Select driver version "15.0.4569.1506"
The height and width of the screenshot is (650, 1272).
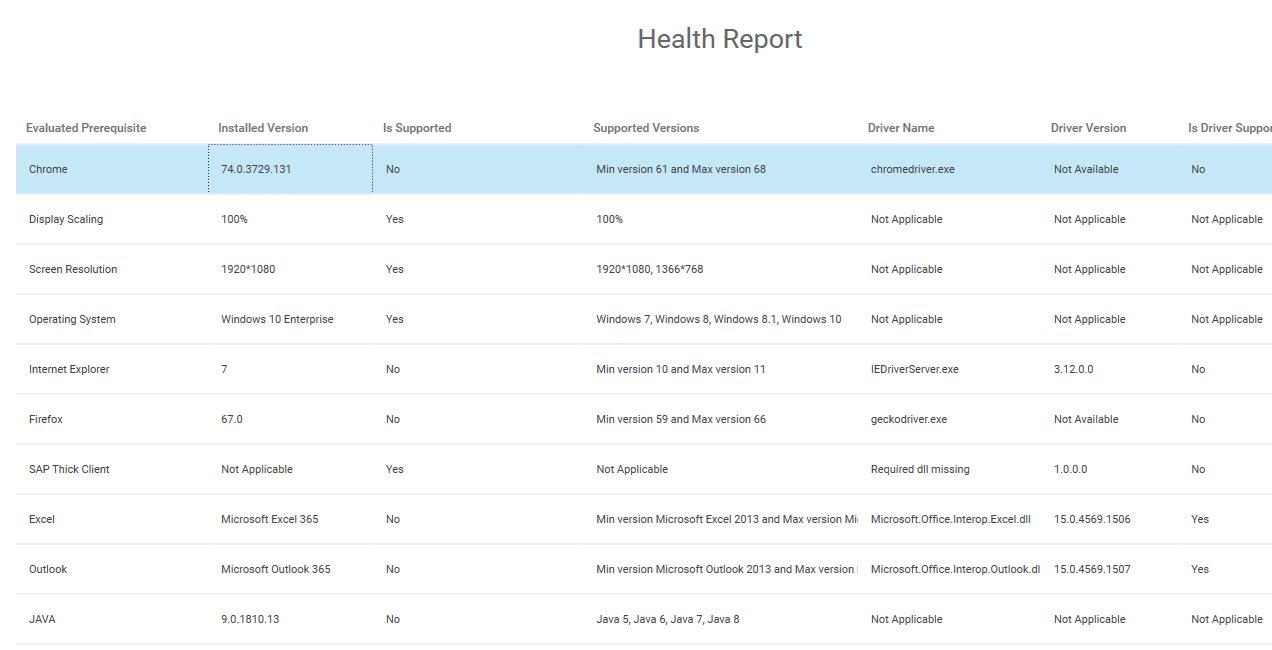coord(1092,519)
